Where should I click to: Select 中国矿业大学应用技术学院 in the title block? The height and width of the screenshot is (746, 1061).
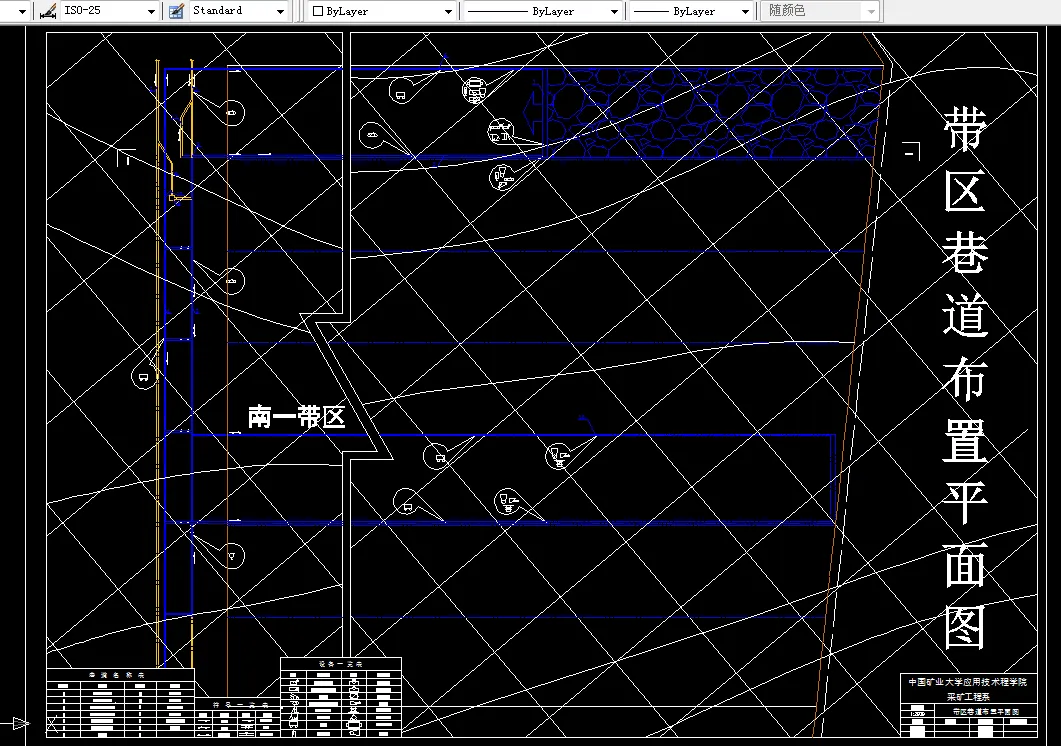tap(968, 682)
